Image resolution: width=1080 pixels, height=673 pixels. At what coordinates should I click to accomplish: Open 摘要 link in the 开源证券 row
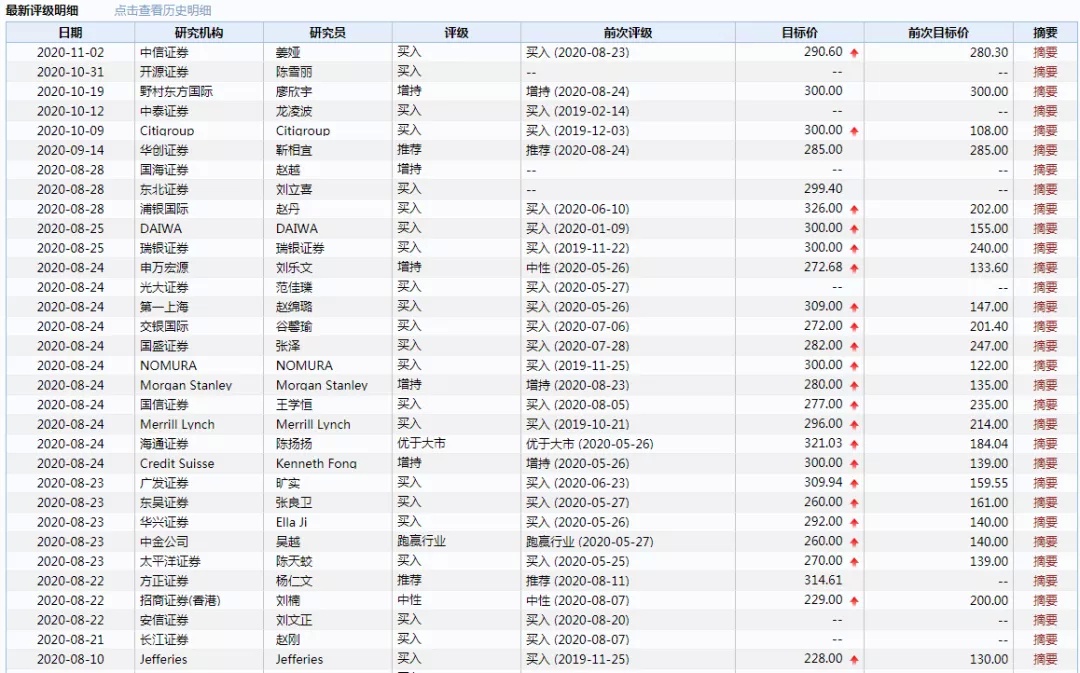[x=1045, y=72]
